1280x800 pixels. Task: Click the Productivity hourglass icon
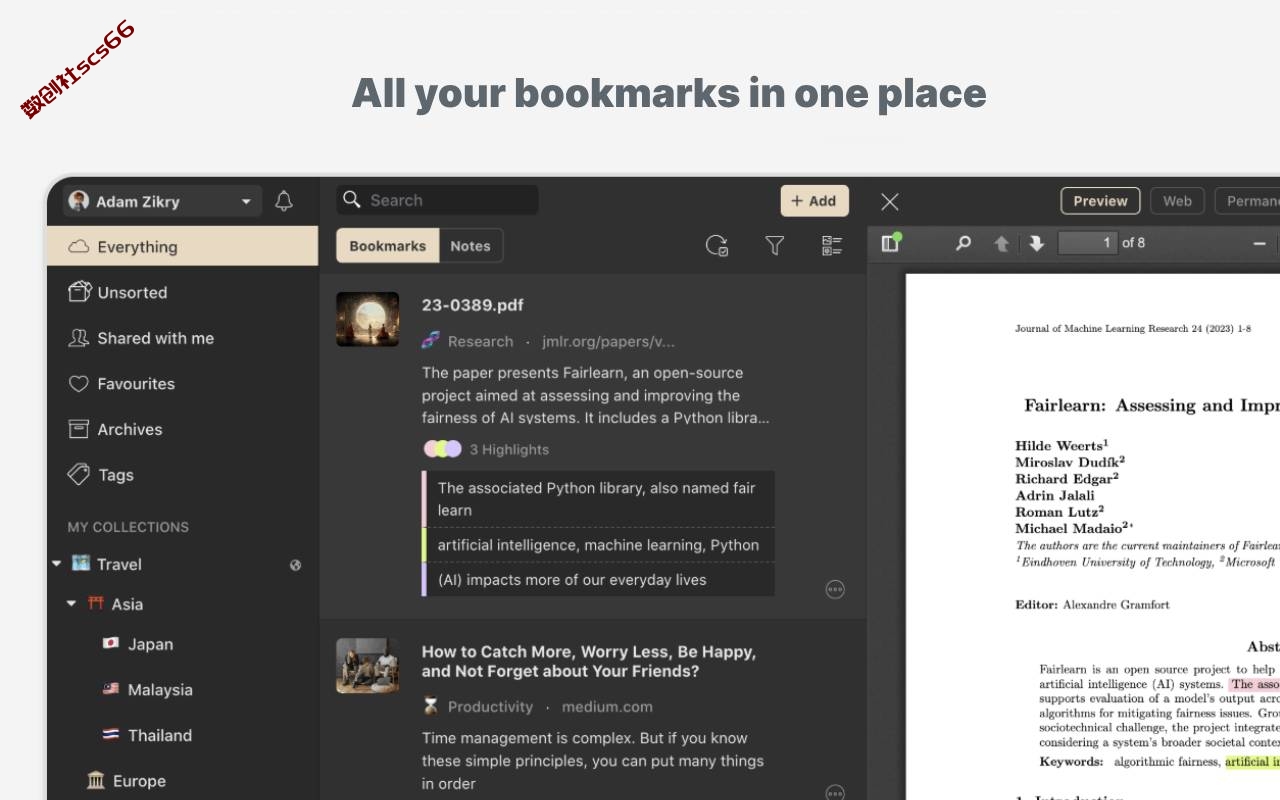[431, 706]
